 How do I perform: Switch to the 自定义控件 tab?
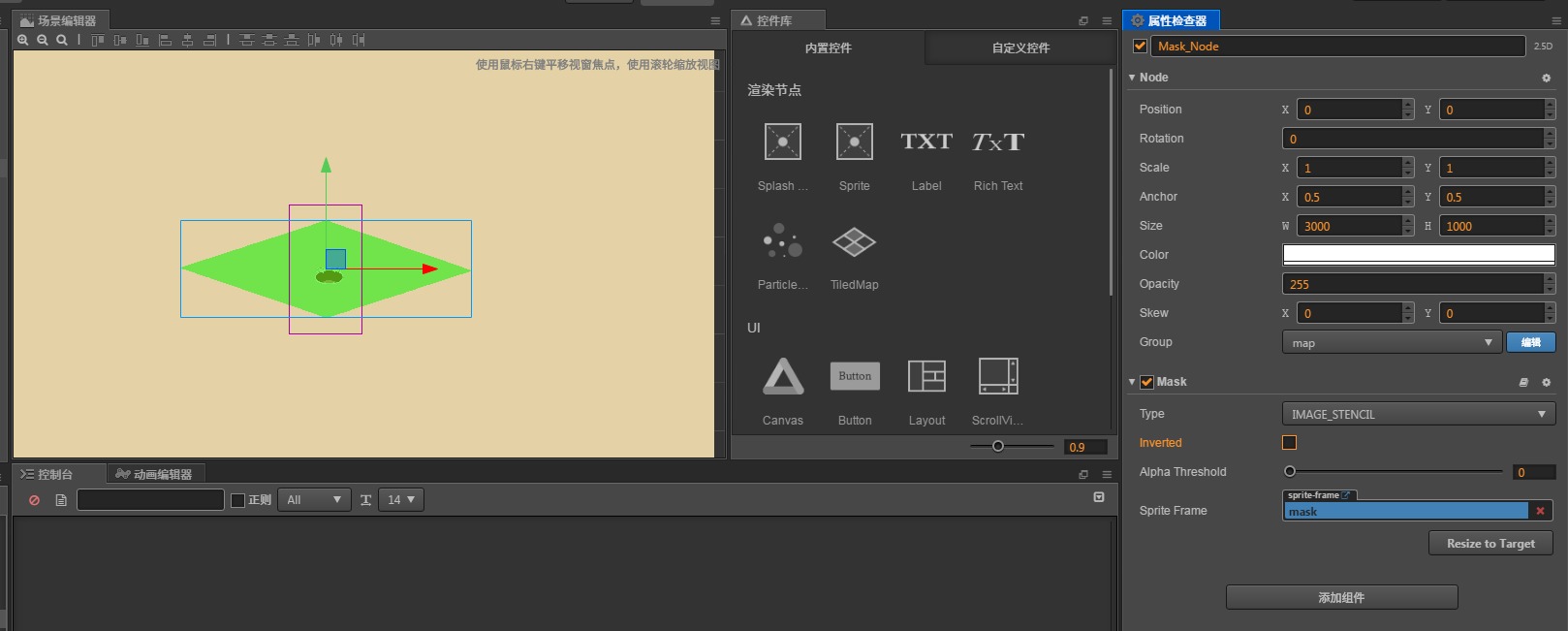pos(1020,48)
